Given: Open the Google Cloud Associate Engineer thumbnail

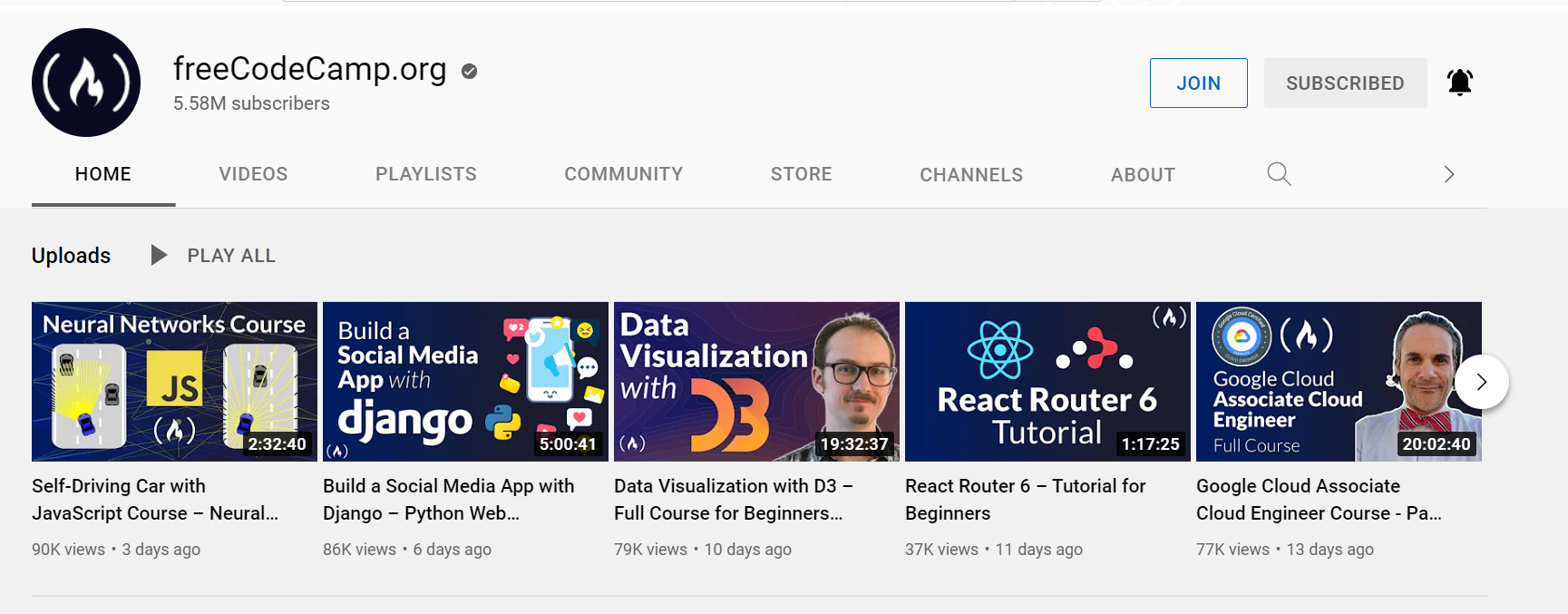Looking at the screenshot, I should point(1339,382).
